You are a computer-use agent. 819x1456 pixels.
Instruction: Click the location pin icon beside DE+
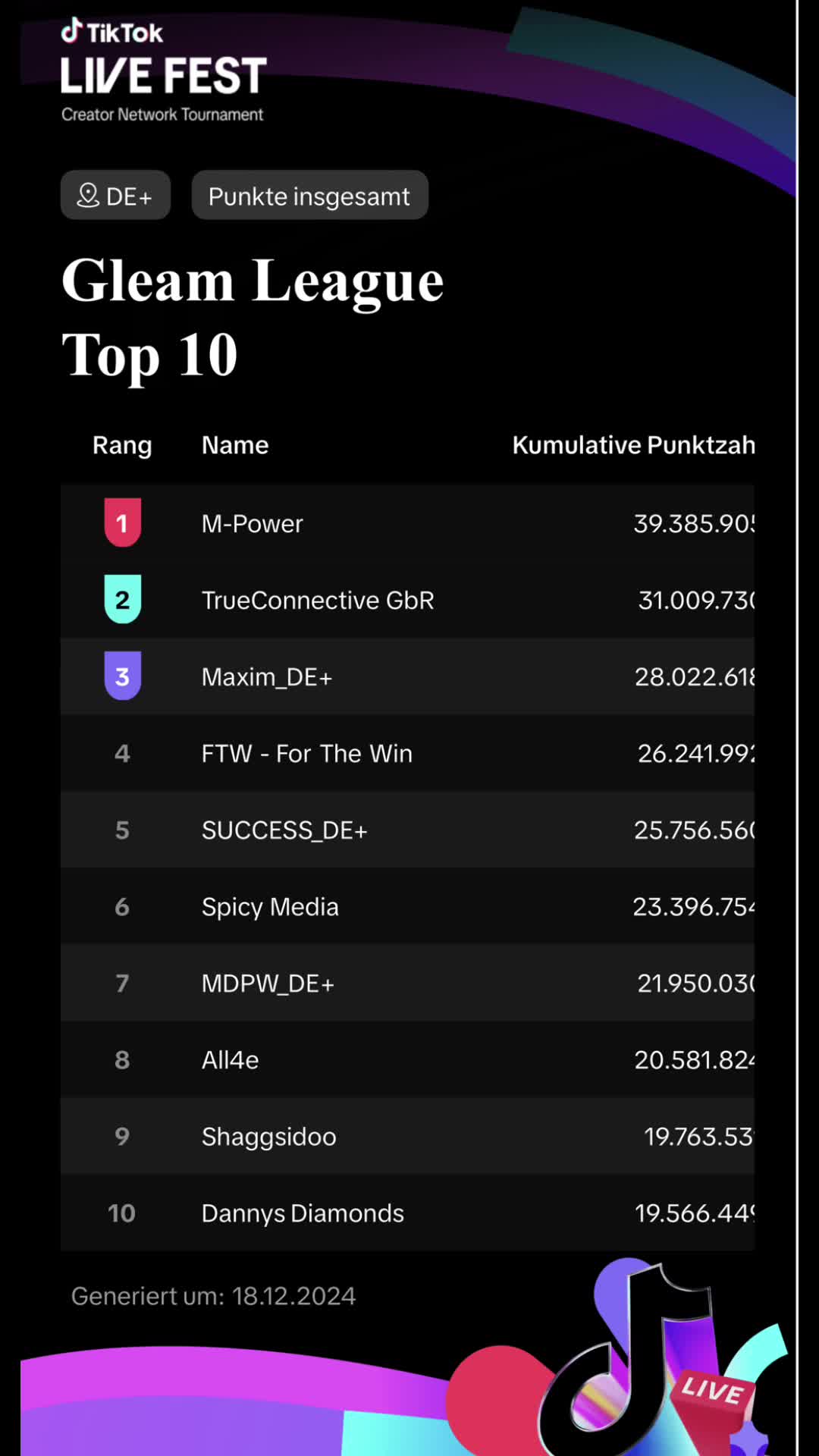pyautogui.click(x=89, y=196)
